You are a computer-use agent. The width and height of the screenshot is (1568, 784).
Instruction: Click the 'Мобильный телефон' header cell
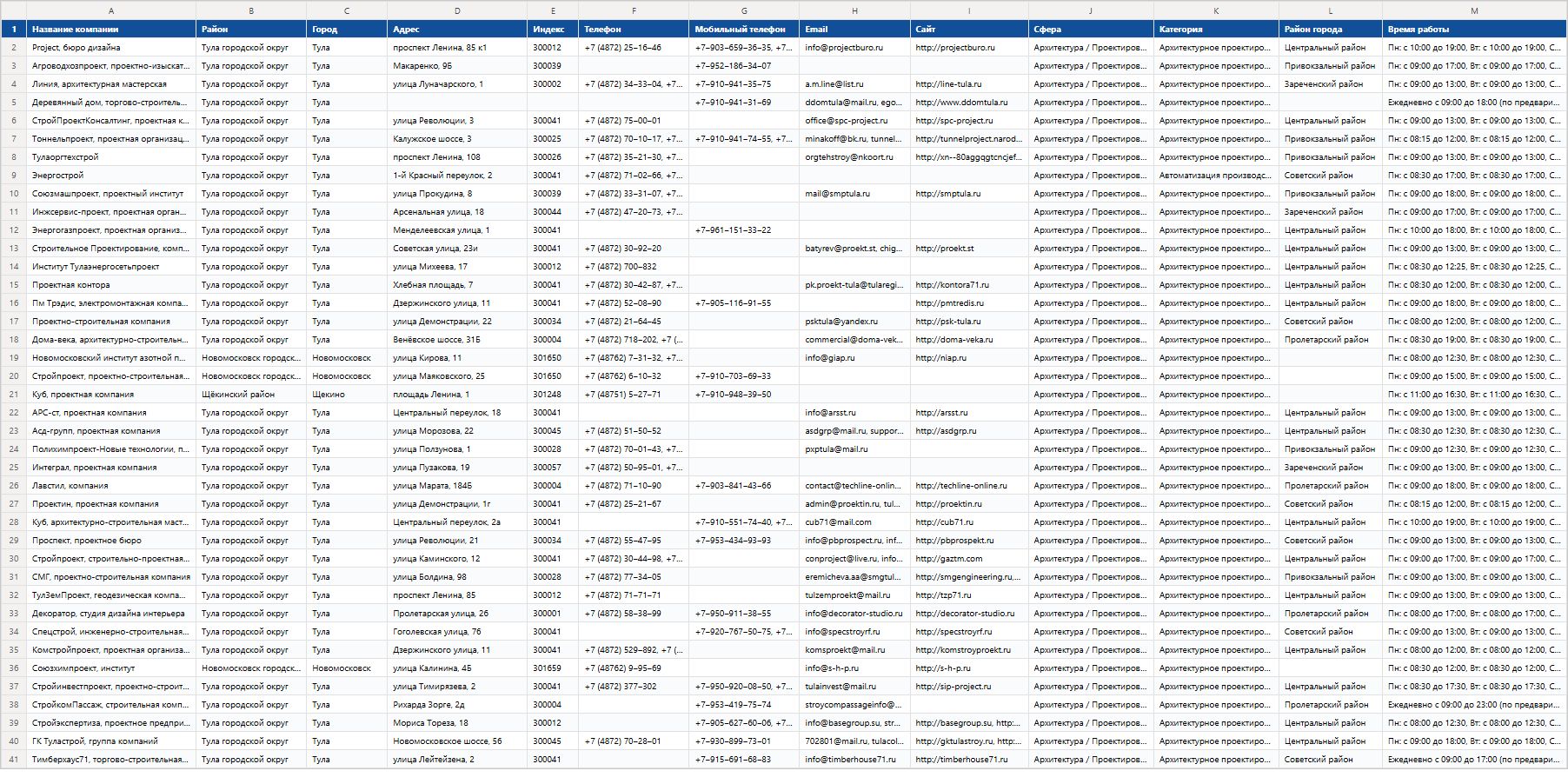[744, 29]
